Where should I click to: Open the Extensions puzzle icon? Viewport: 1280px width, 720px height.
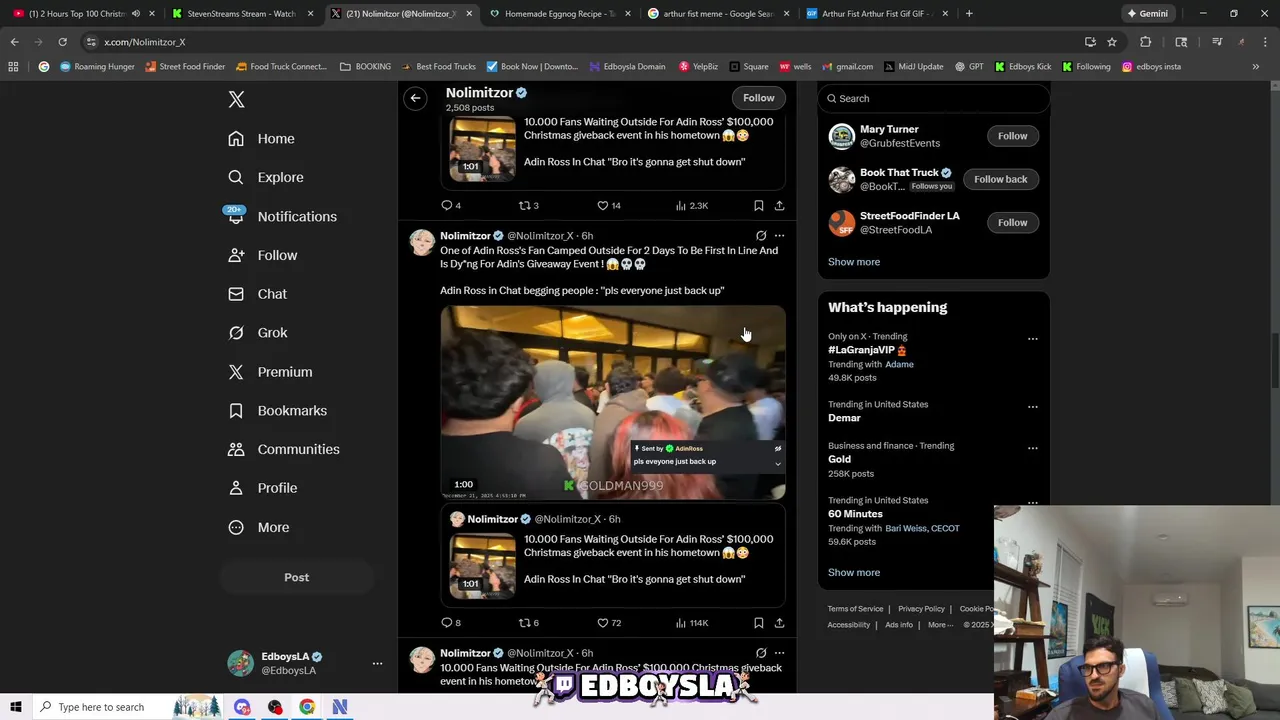coord(1146,42)
